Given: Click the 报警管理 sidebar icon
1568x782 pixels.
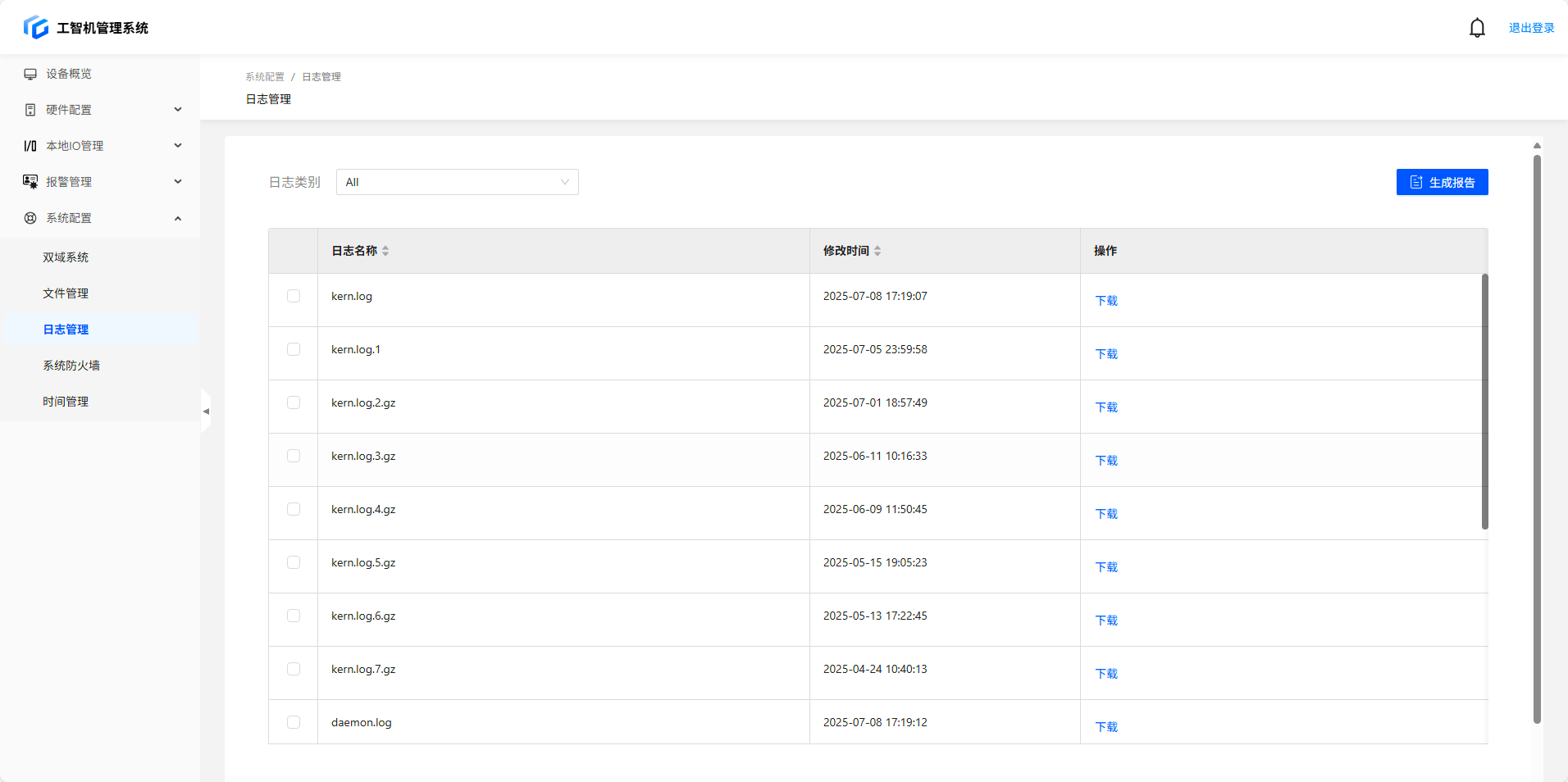Looking at the screenshot, I should 30,182.
